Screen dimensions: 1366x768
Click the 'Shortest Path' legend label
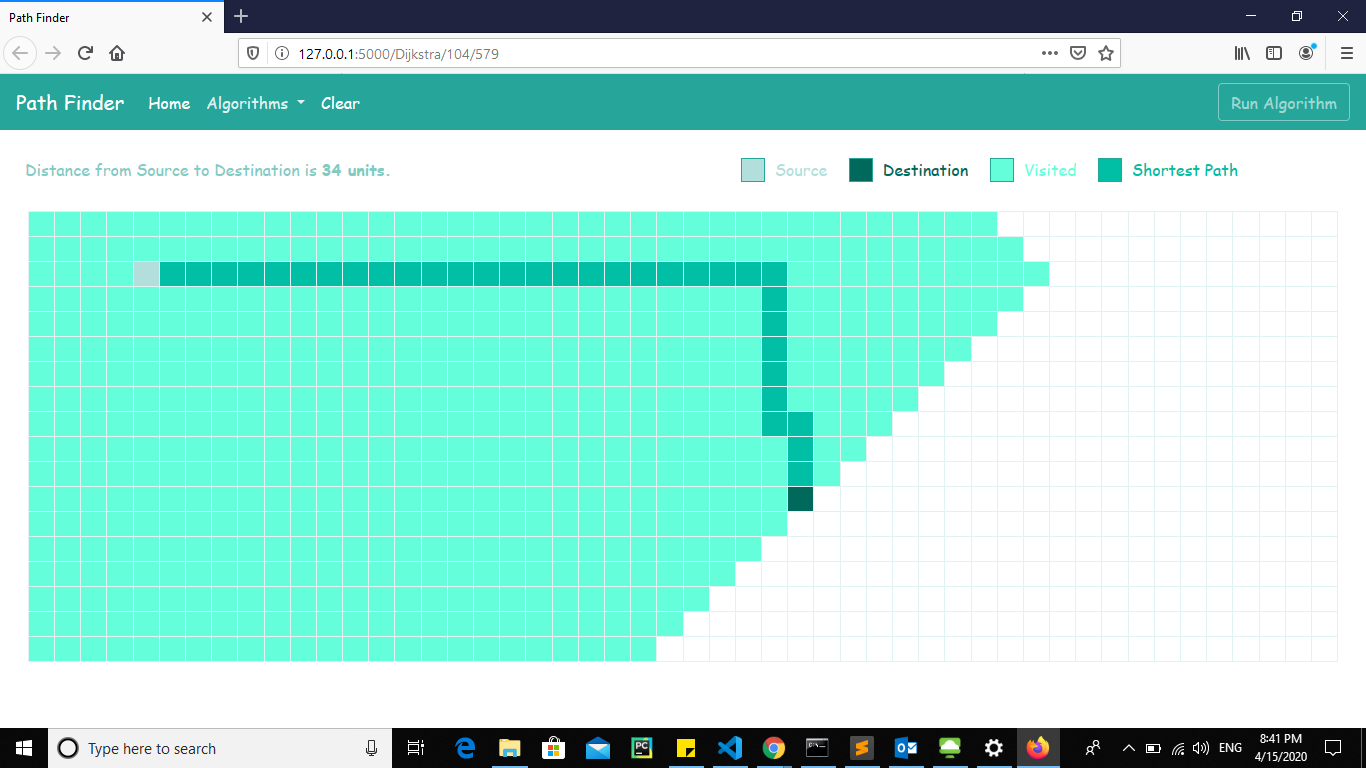coord(1185,170)
